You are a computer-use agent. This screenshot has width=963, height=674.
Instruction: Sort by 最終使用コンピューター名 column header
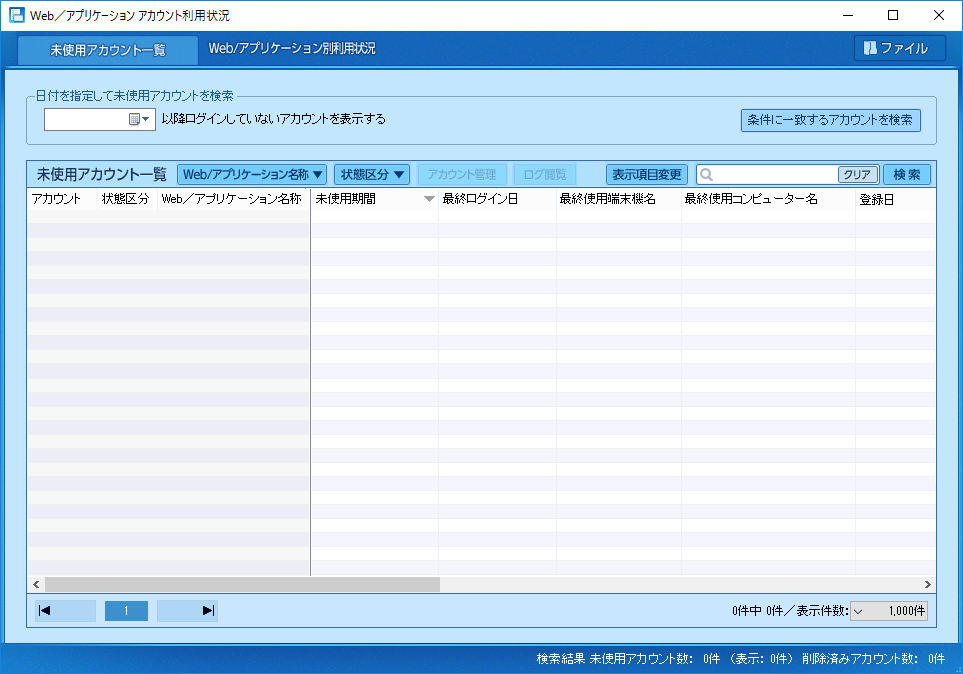coord(768,199)
